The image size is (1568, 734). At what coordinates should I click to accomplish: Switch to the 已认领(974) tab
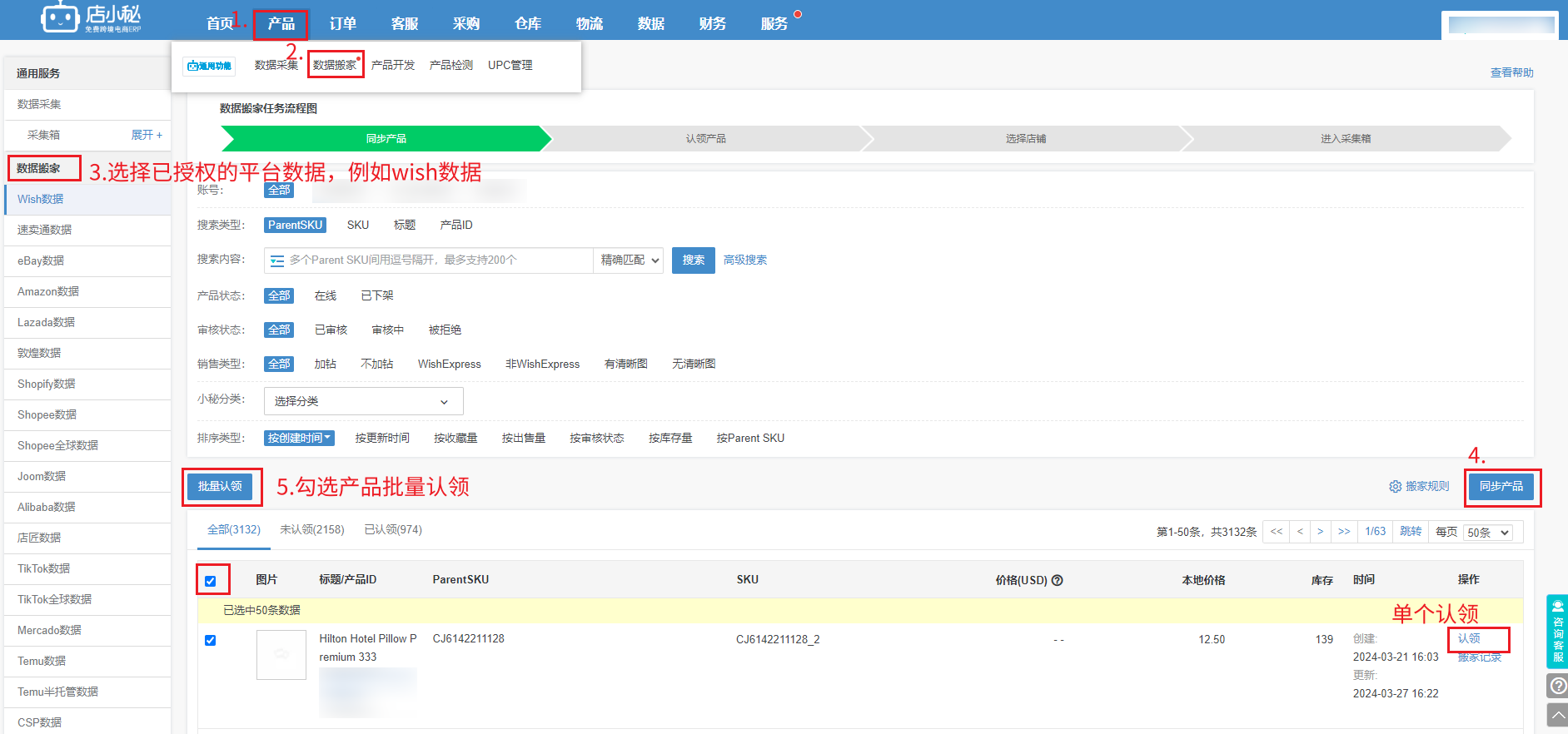(x=393, y=530)
